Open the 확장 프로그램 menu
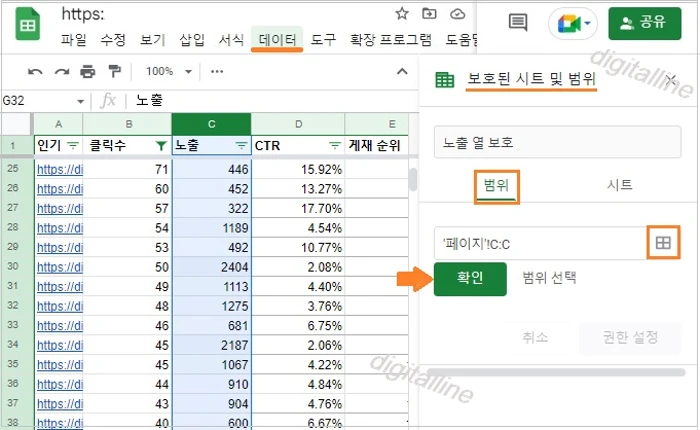The width and height of the screenshot is (700, 430). point(391,40)
